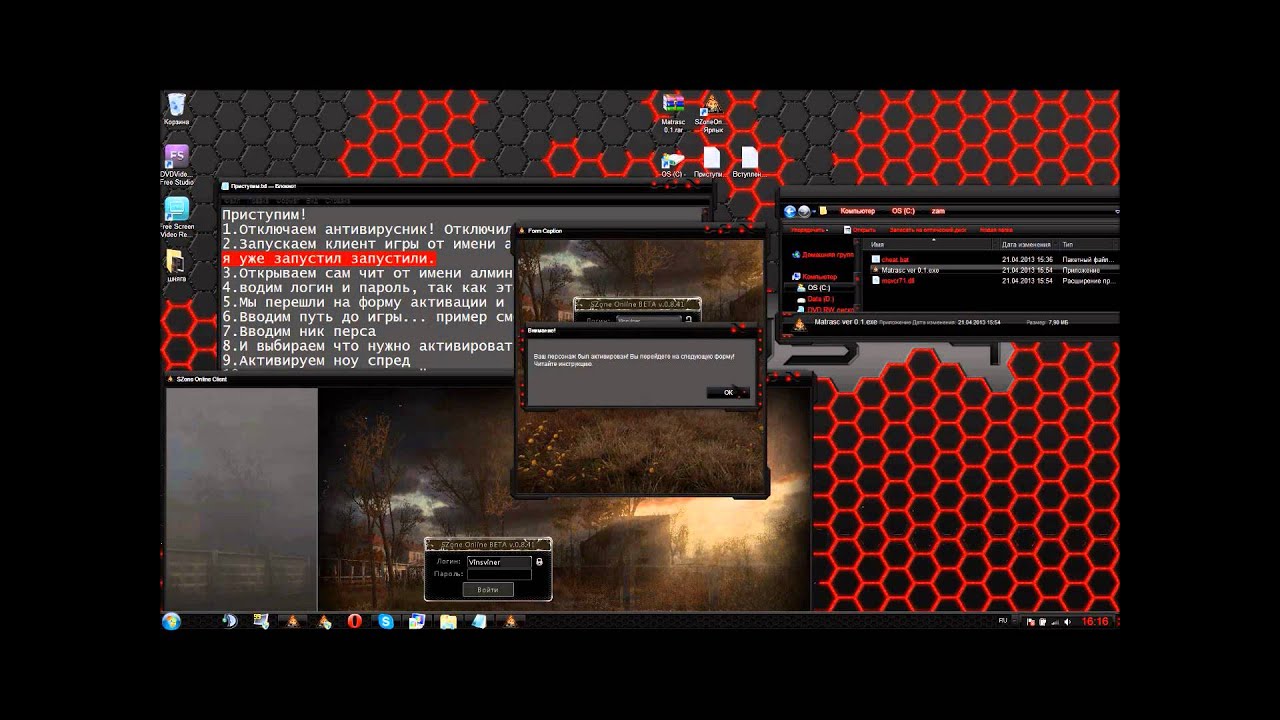Open the Вступлен... text file on desktop
This screenshot has width=1280, height=720.
click(749, 163)
